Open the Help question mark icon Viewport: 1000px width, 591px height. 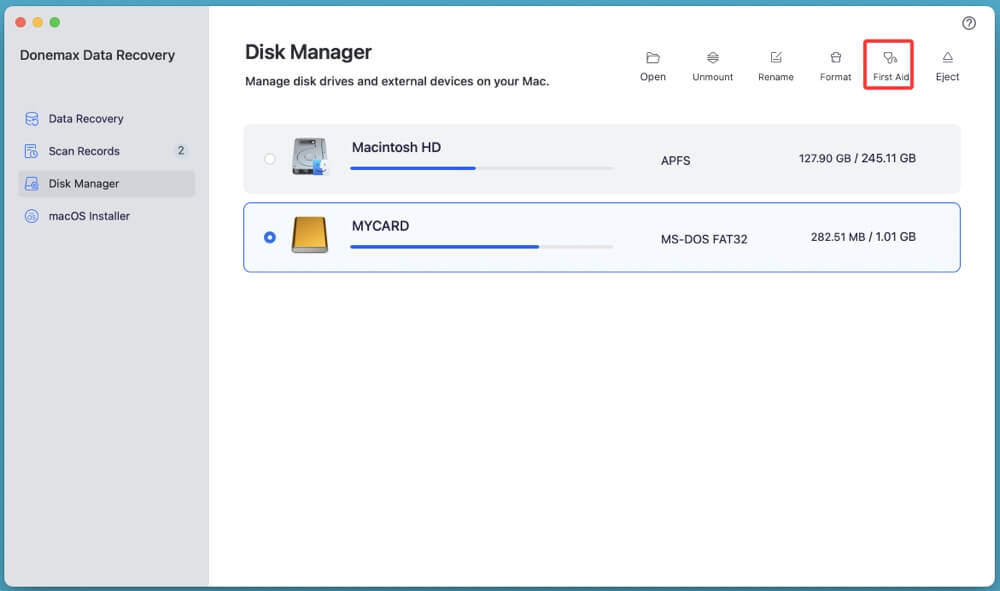968,24
